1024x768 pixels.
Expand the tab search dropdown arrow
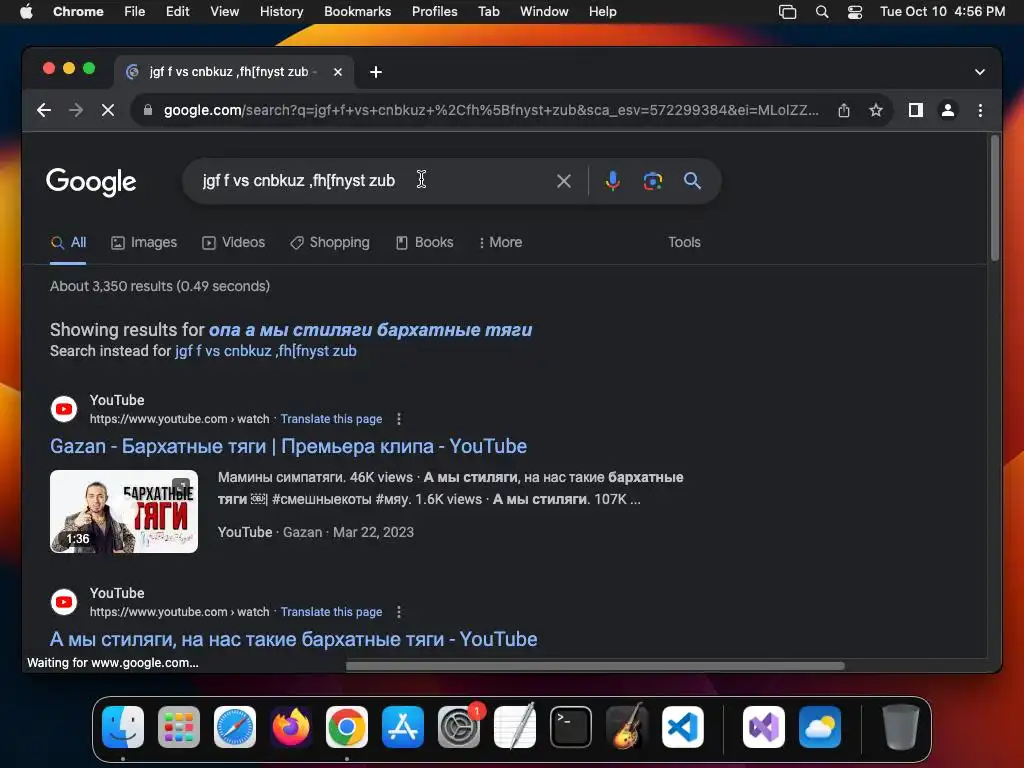click(x=980, y=72)
